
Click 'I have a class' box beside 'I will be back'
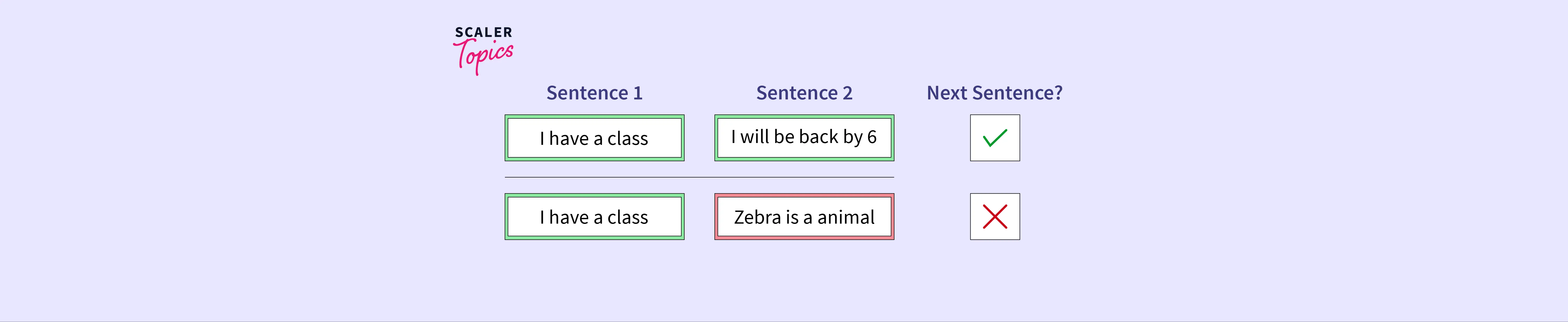pos(594,138)
